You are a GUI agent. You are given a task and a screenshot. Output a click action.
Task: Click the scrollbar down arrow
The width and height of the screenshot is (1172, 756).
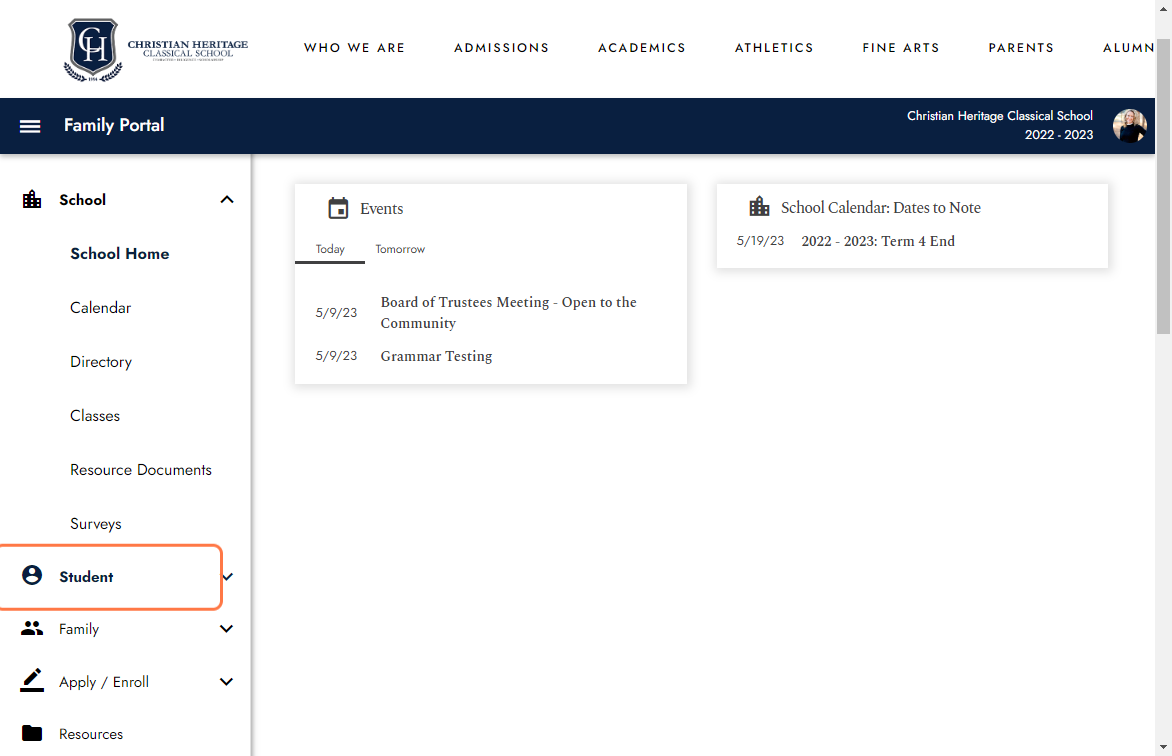pos(1163,747)
